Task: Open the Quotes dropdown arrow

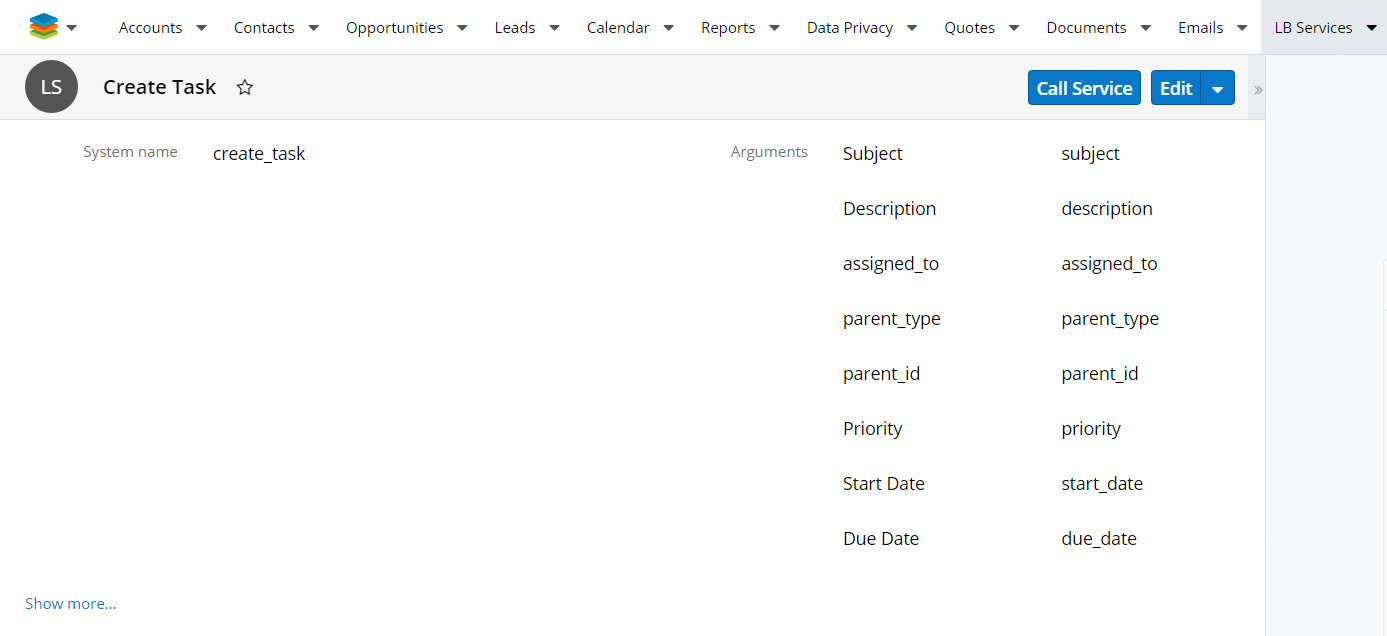Action: (1014, 28)
